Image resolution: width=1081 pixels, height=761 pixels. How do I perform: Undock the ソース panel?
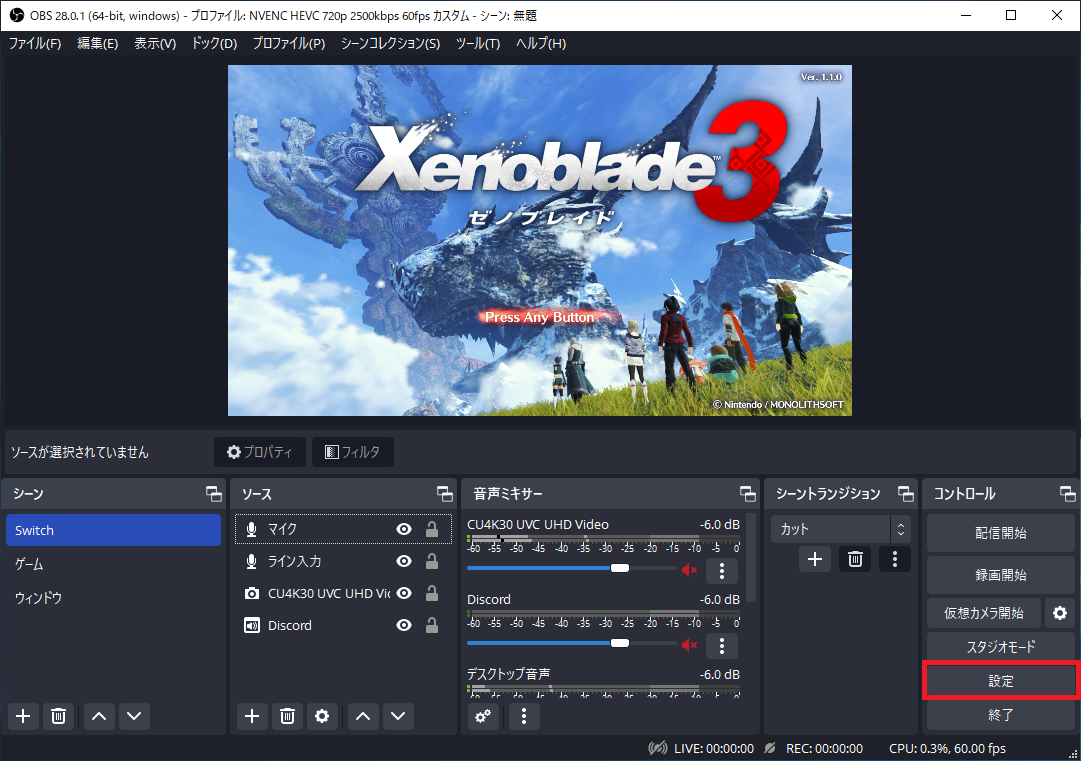[445, 494]
